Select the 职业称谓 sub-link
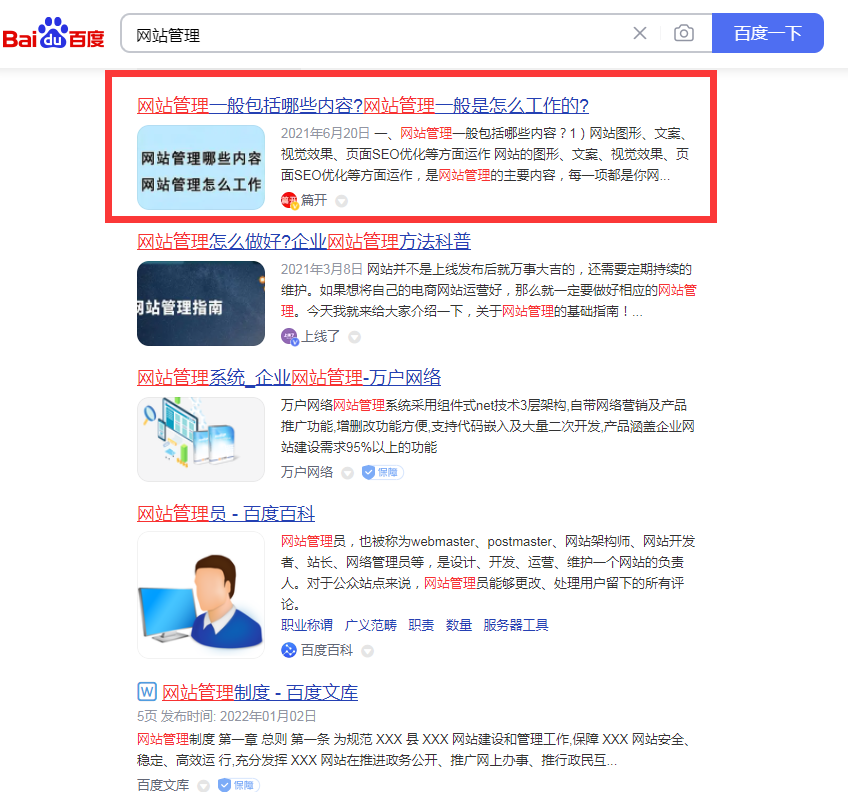Screen dimensions: 848x792 point(307,625)
